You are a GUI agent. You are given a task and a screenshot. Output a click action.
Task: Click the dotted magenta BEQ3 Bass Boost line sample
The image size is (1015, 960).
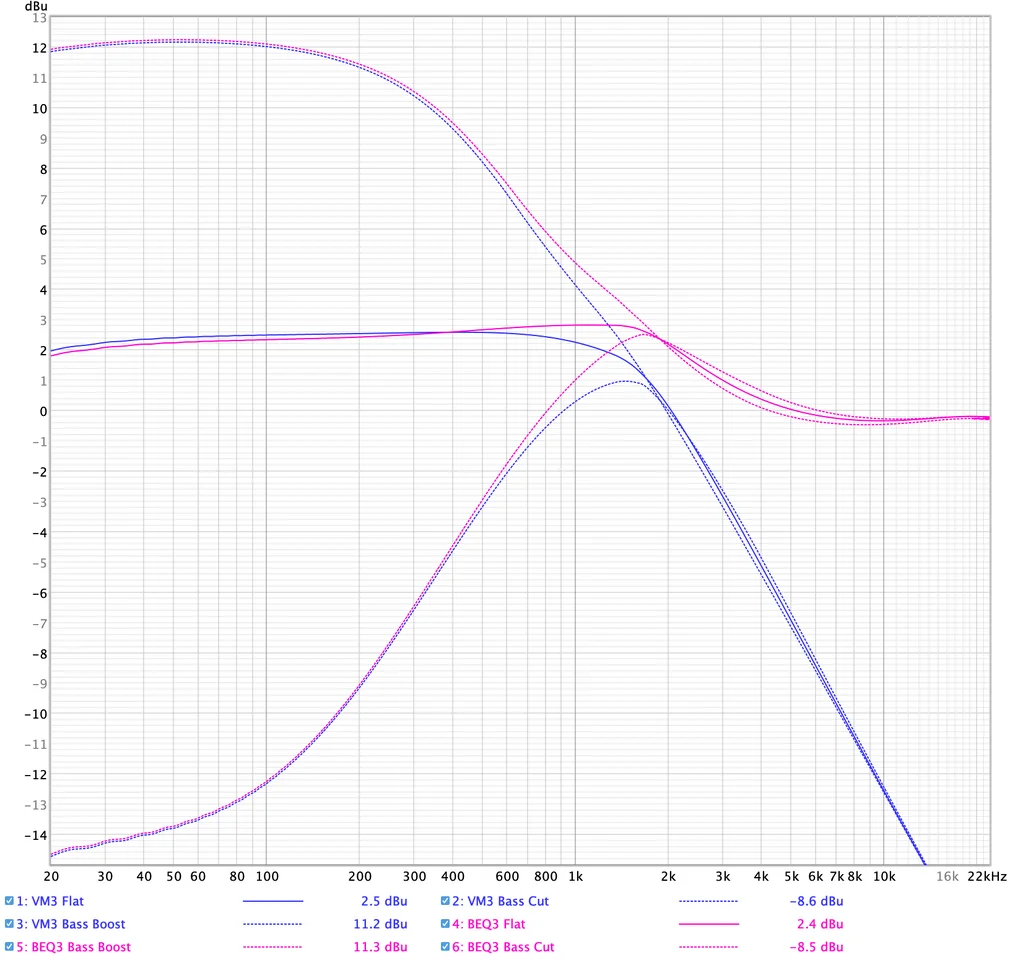click(273, 947)
